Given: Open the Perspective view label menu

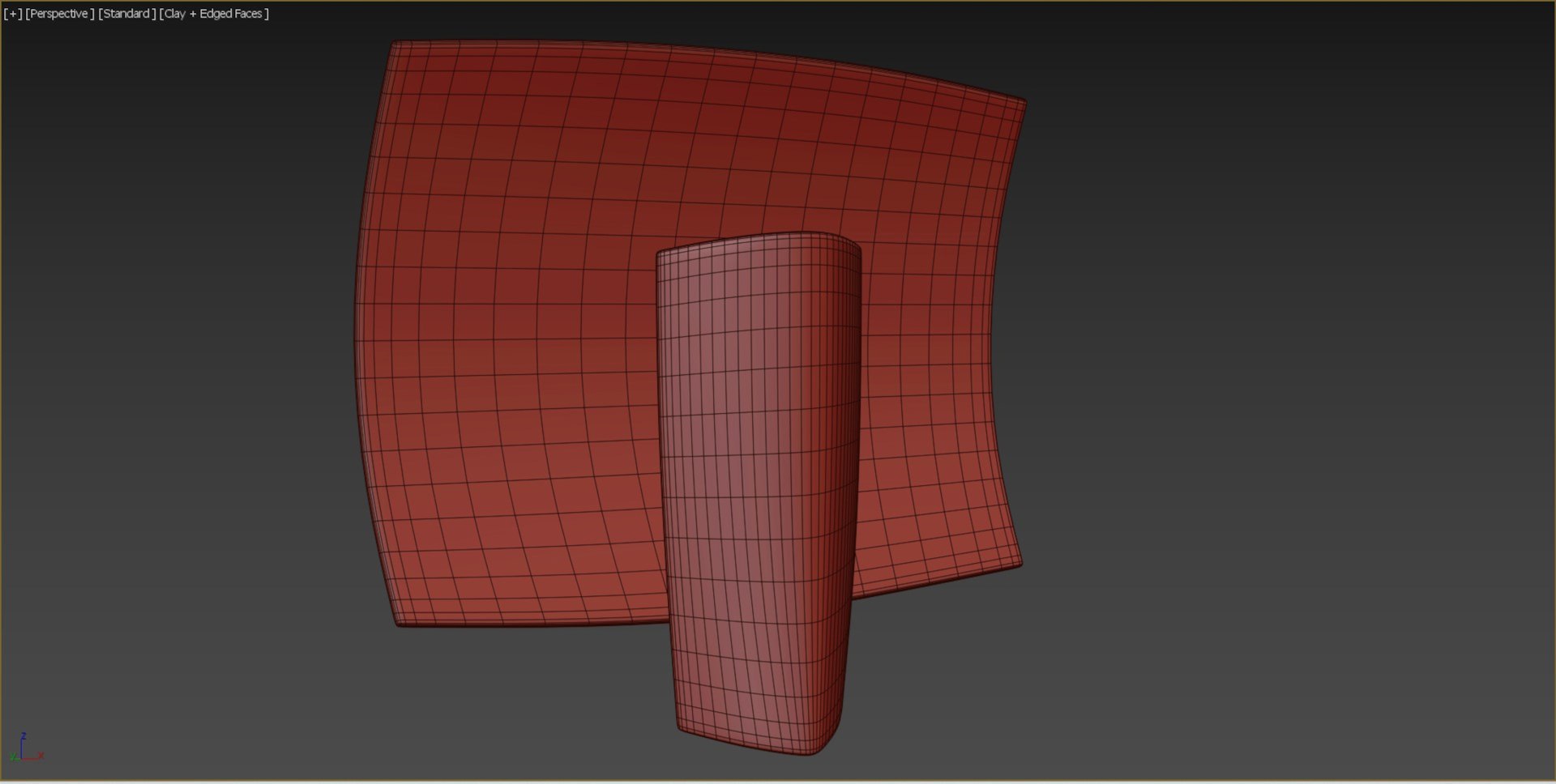Looking at the screenshot, I should (x=60, y=14).
